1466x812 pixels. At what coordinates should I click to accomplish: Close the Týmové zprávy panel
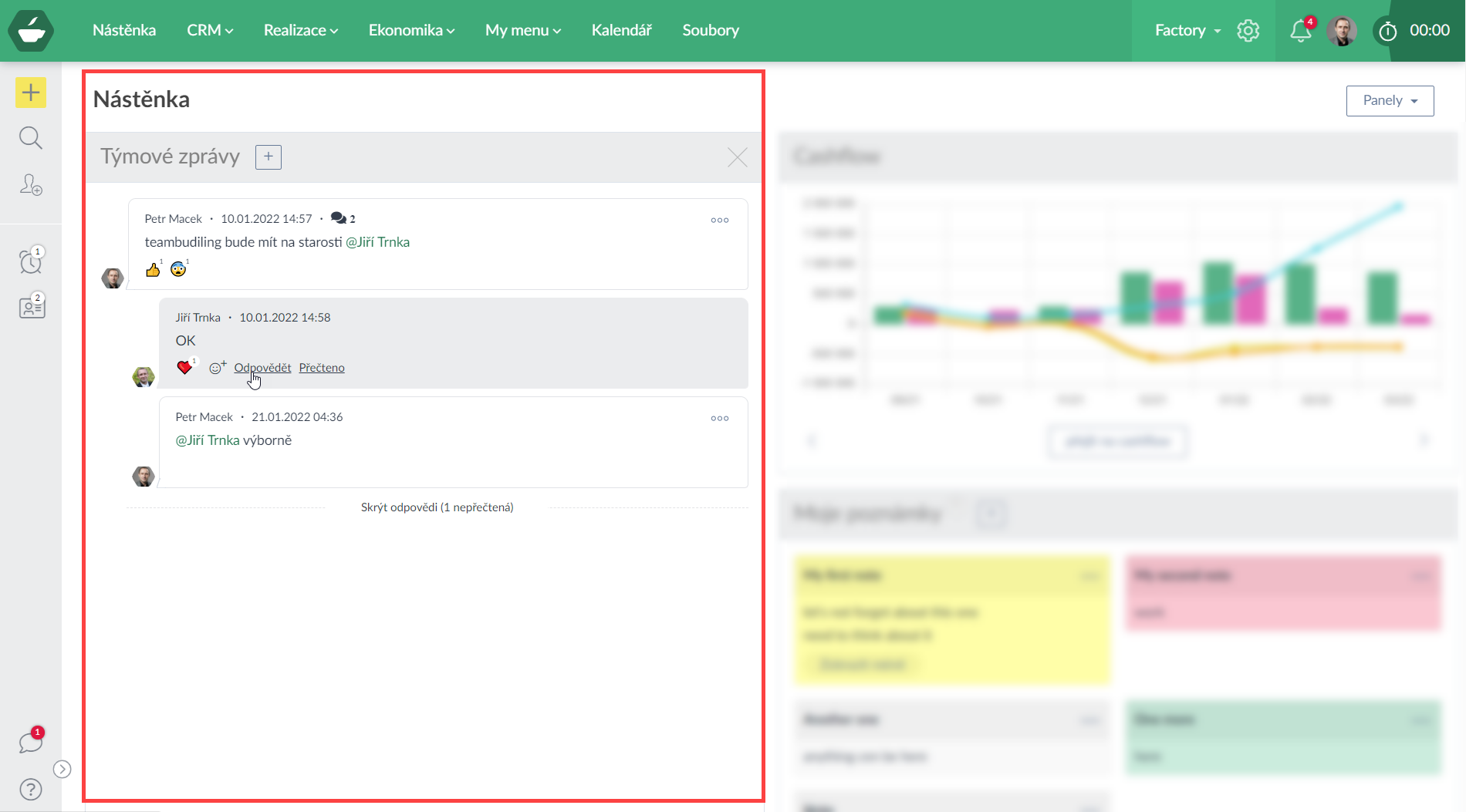click(x=737, y=157)
